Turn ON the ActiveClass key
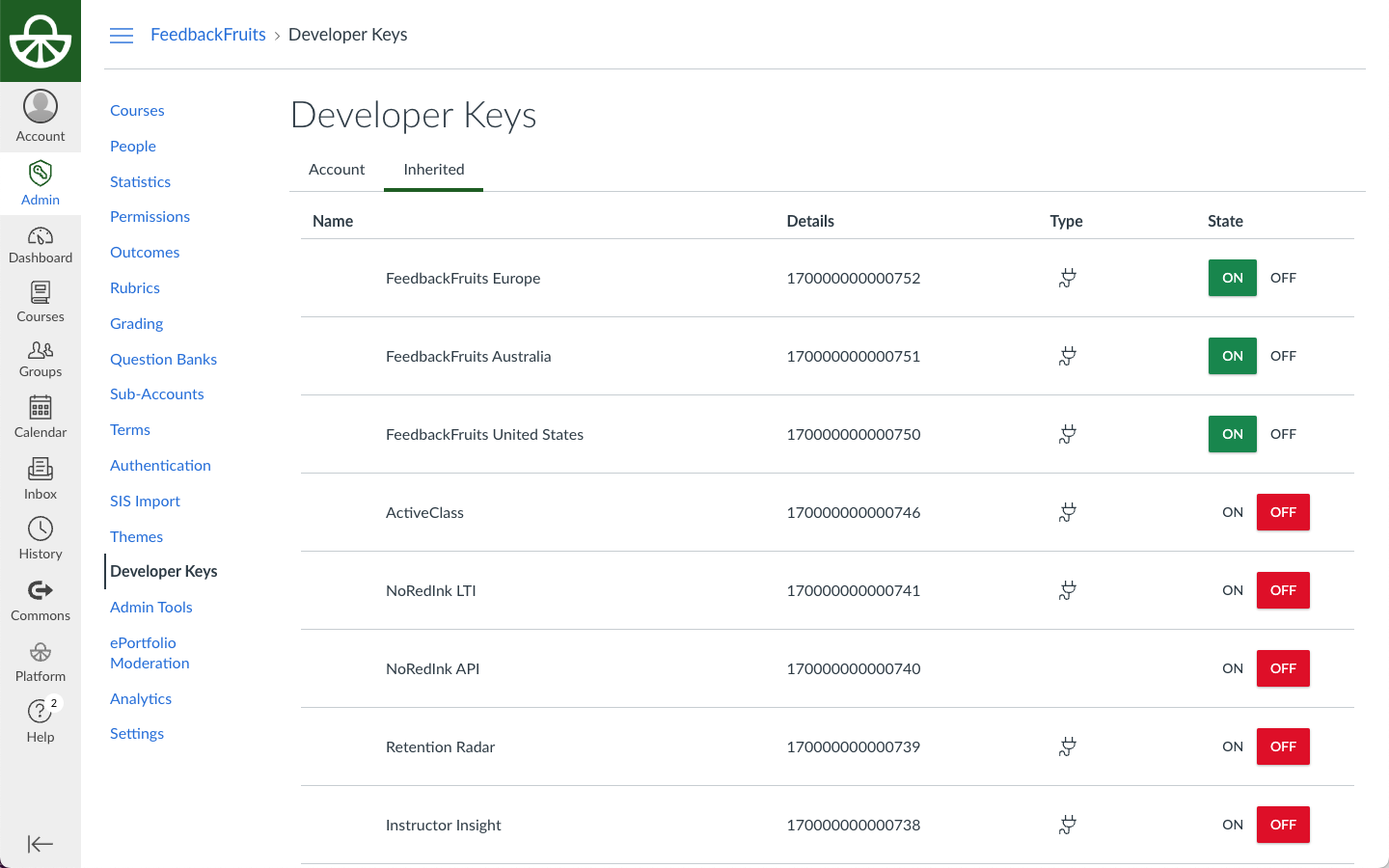 (1233, 512)
